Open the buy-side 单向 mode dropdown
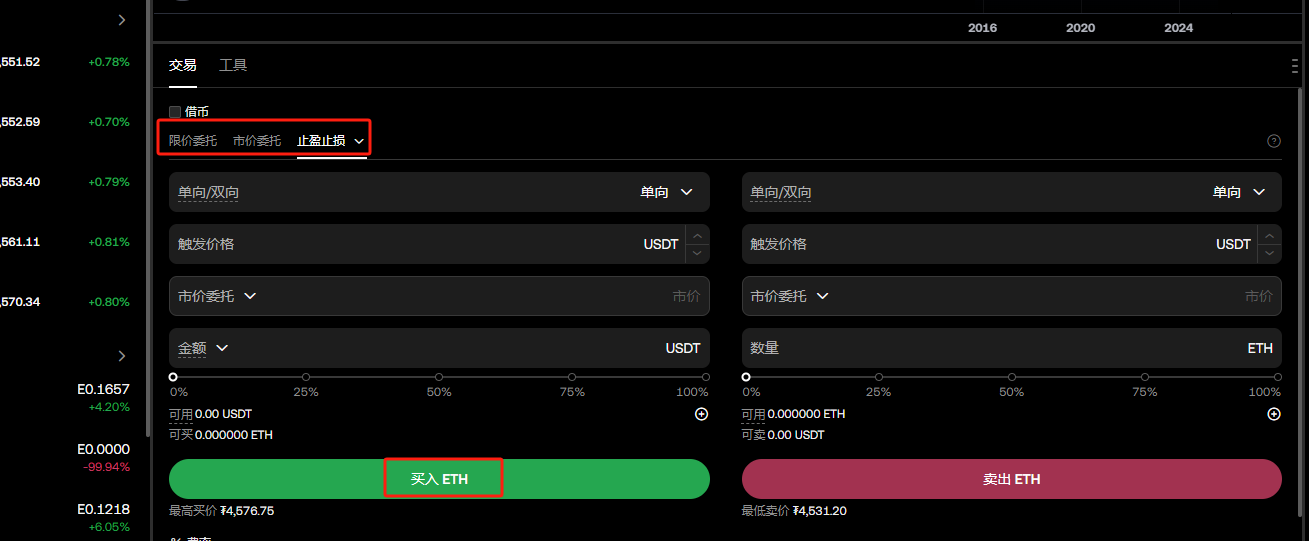Screen dimensions: 1309x541 click(x=667, y=192)
